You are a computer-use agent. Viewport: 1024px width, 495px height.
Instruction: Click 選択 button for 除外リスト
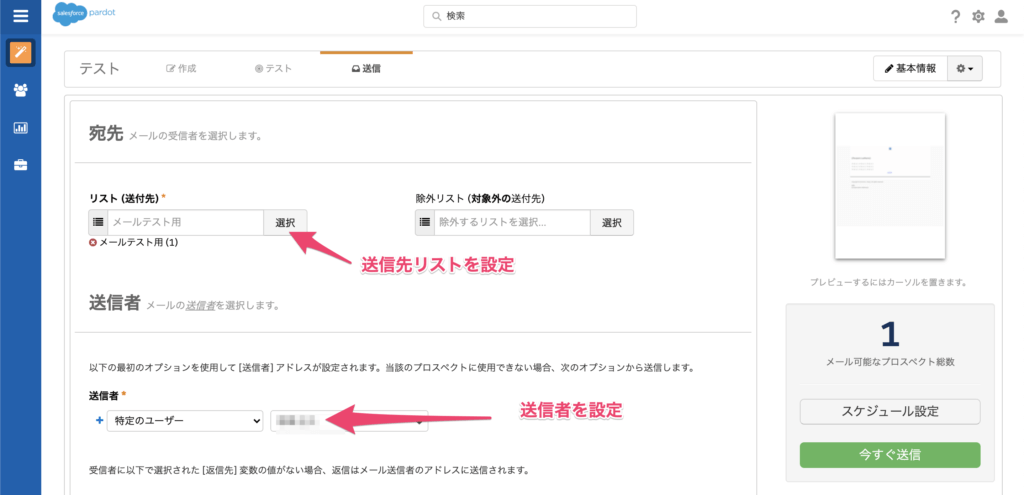[x=612, y=223]
